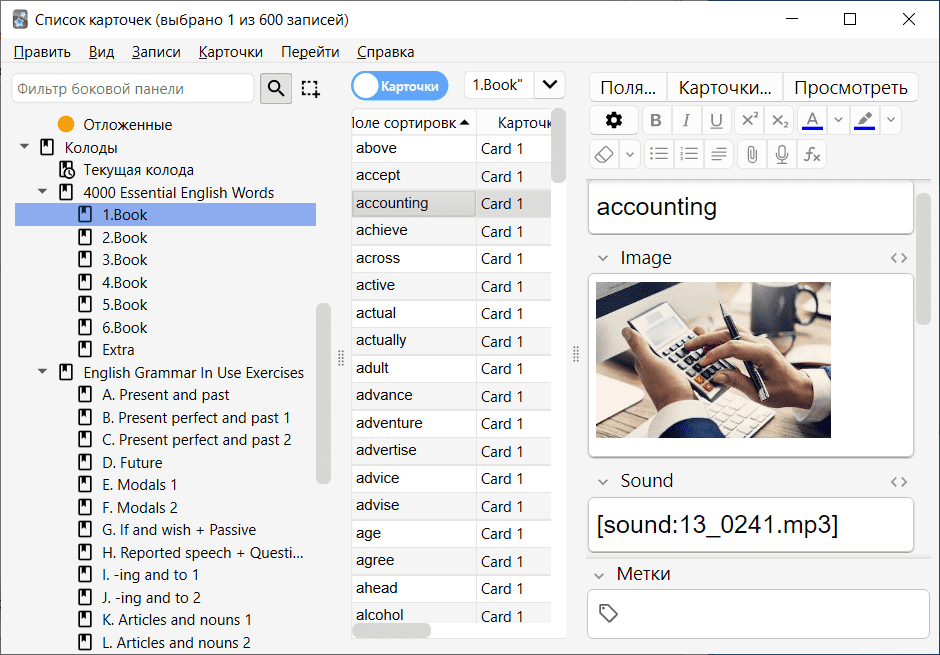This screenshot has width=940, height=655.
Task: Open the deck search dropdown arrow
Action: pyautogui.click(x=550, y=85)
